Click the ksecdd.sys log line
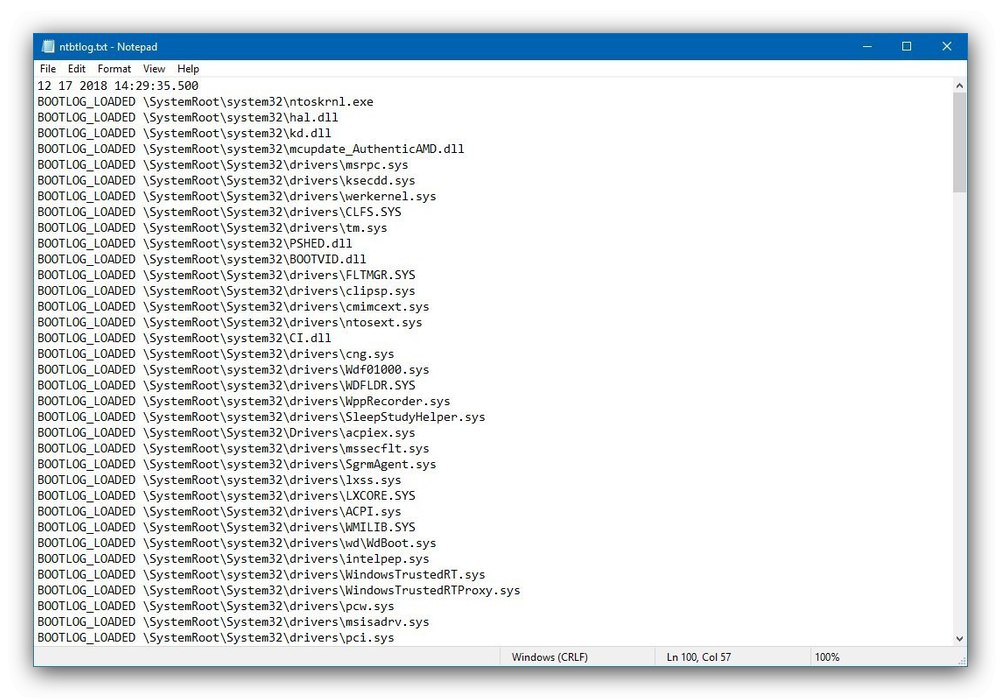Screen dimensions: 1001x700 226,180
